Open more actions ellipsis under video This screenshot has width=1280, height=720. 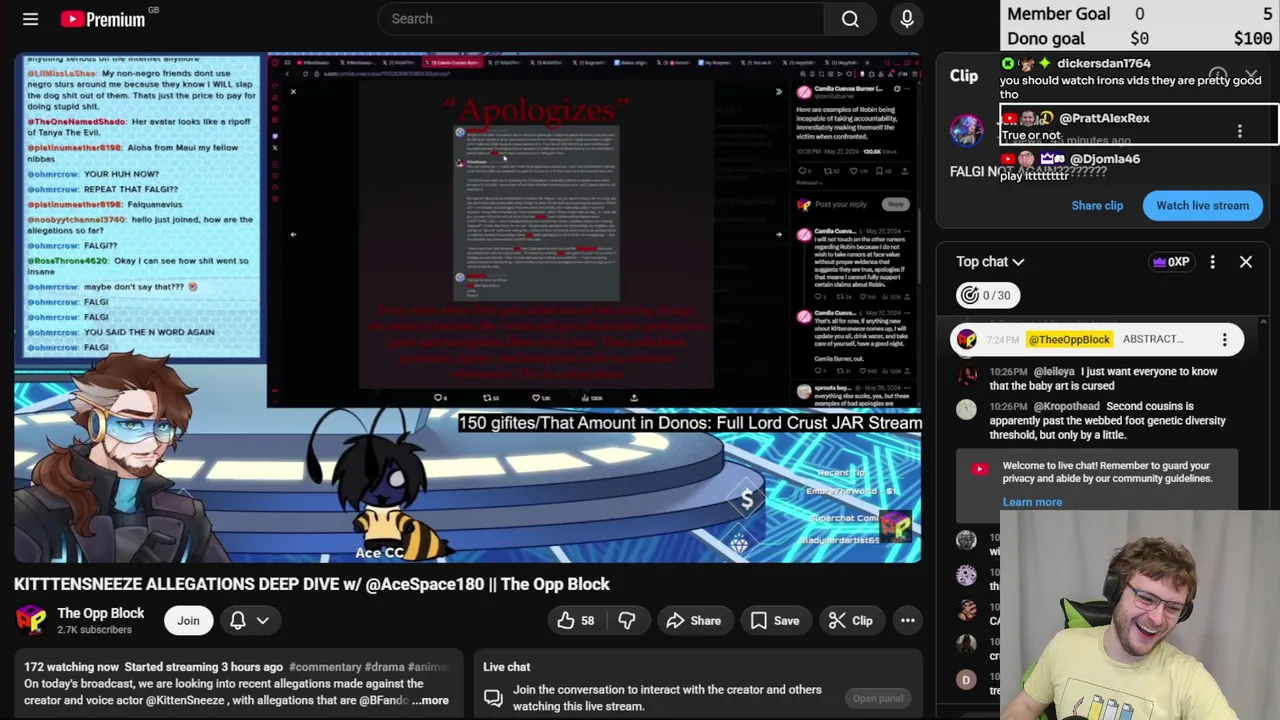pyautogui.click(x=907, y=621)
